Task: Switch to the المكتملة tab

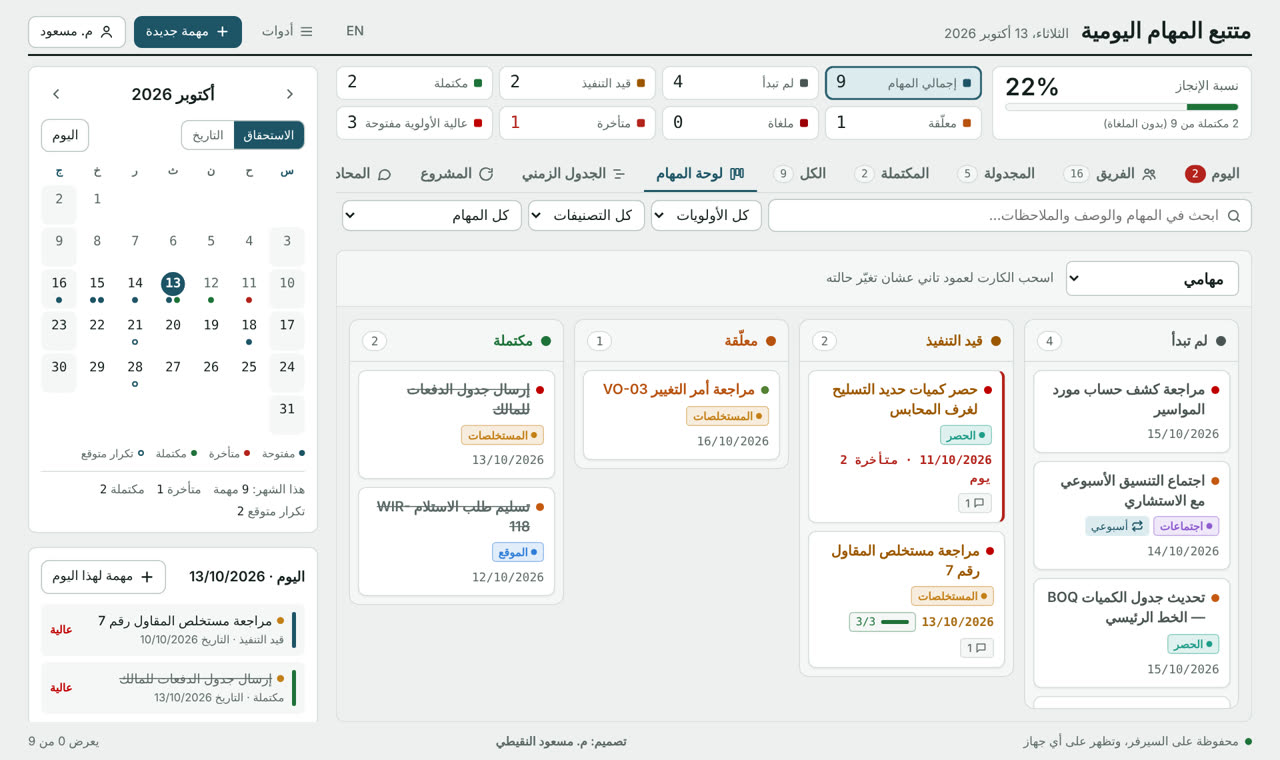Action: [892, 174]
